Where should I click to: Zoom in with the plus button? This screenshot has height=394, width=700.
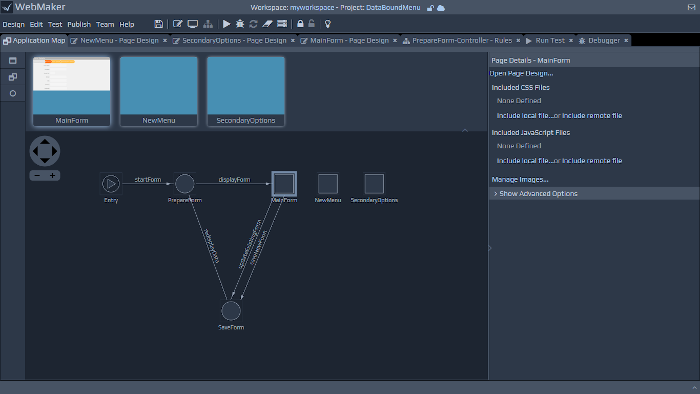pos(52,175)
